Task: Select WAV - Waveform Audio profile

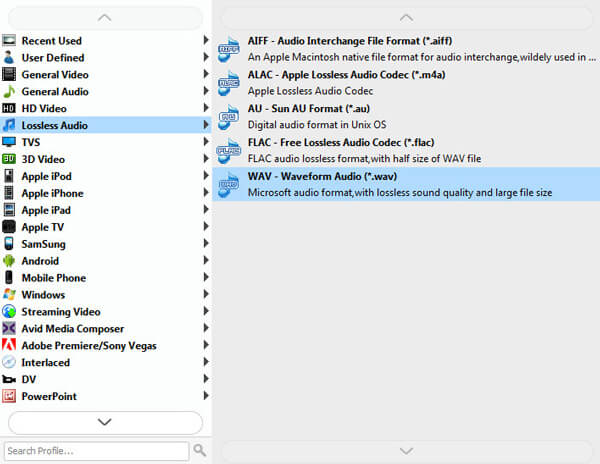Action: 406,184
